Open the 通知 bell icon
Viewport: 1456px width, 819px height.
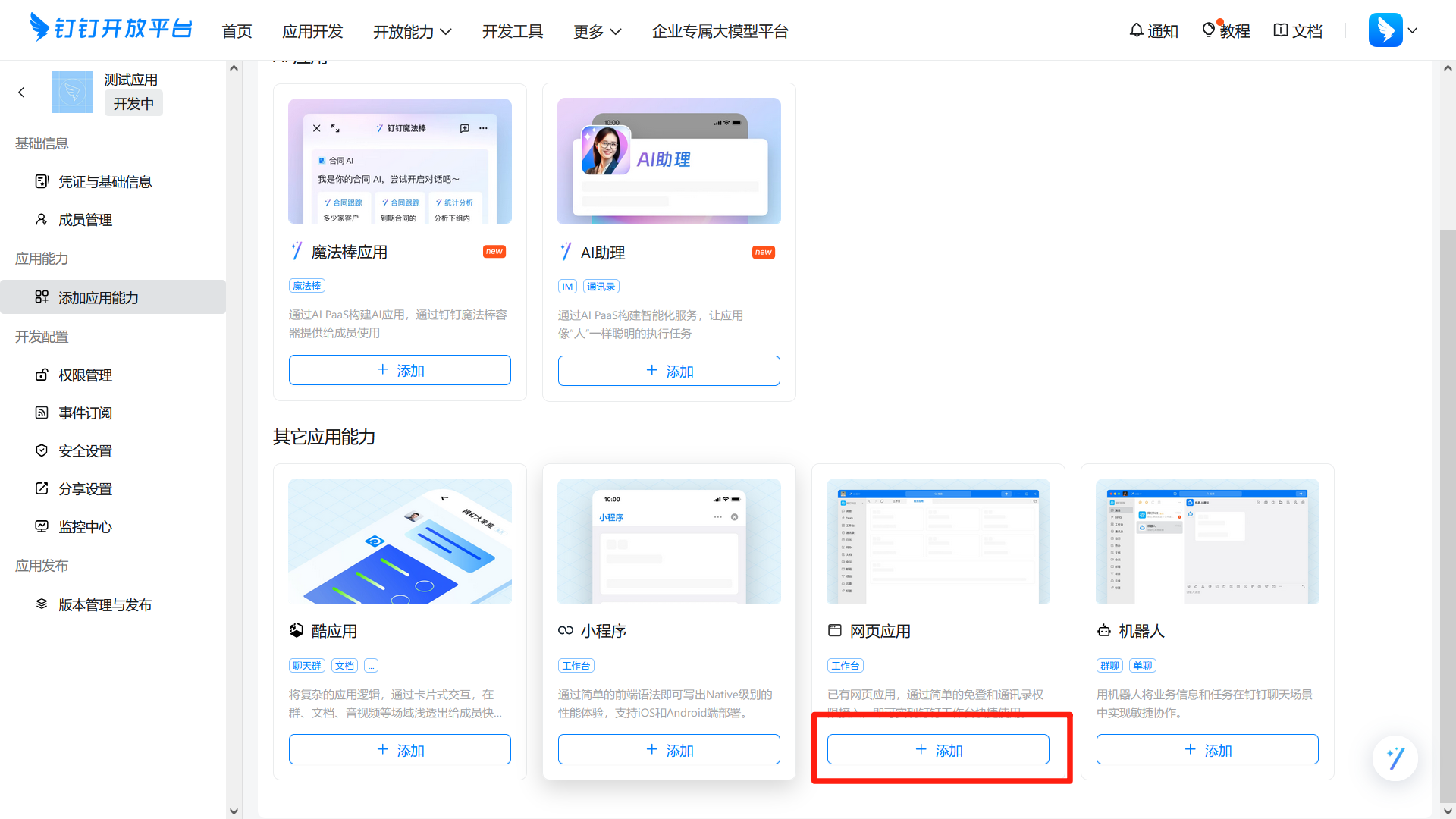tap(1136, 30)
